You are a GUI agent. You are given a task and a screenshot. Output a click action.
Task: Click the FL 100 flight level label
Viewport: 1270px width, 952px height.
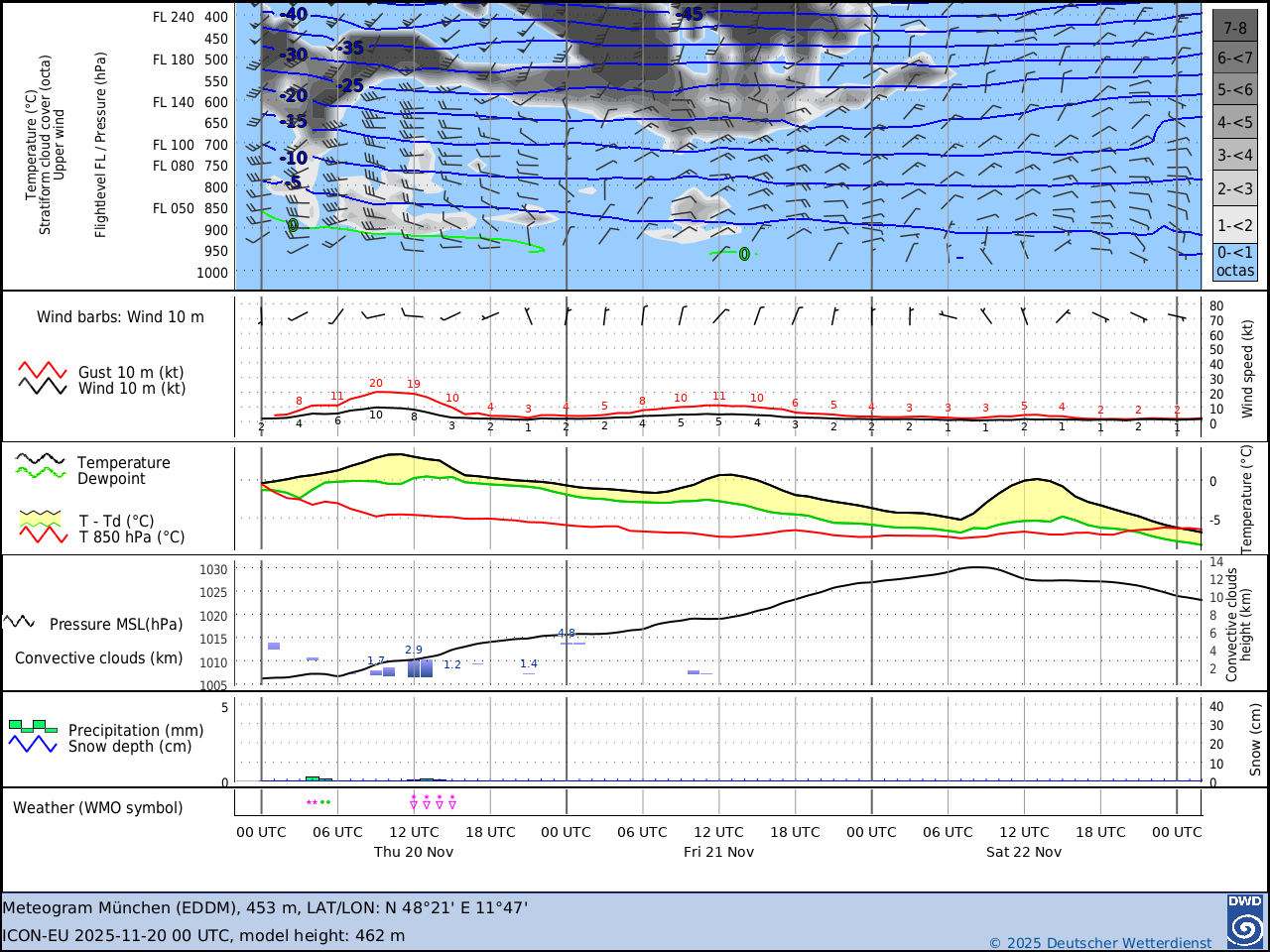(x=174, y=145)
